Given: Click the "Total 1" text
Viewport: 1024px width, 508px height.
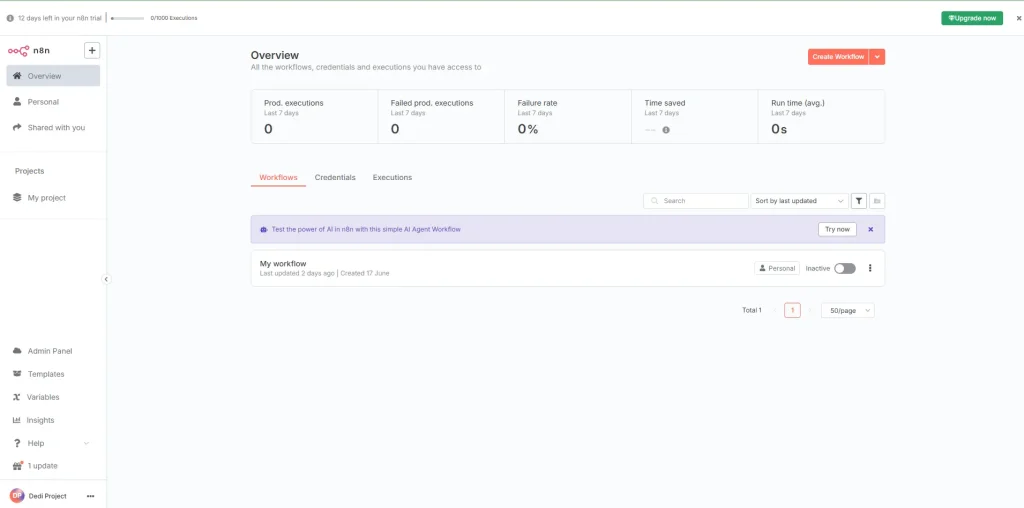Looking at the screenshot, I should [x=752, y=310].
